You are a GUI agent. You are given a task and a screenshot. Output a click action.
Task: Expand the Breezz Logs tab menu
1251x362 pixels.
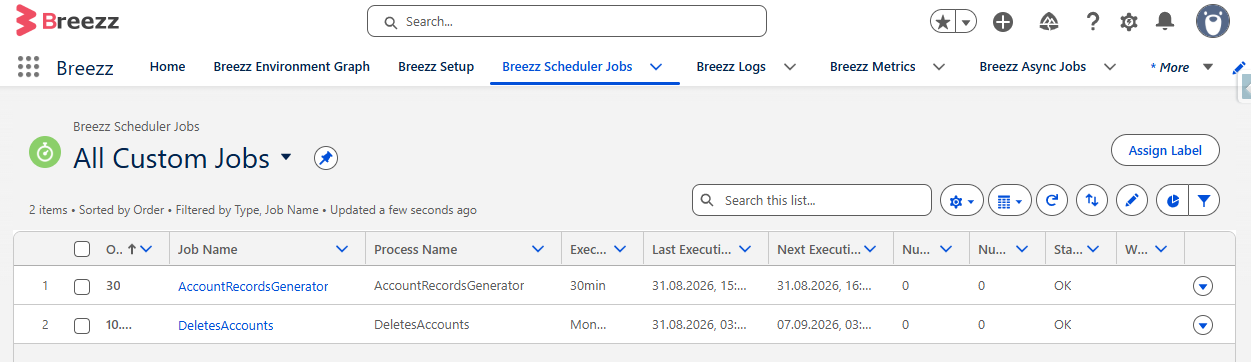[790, 67]
